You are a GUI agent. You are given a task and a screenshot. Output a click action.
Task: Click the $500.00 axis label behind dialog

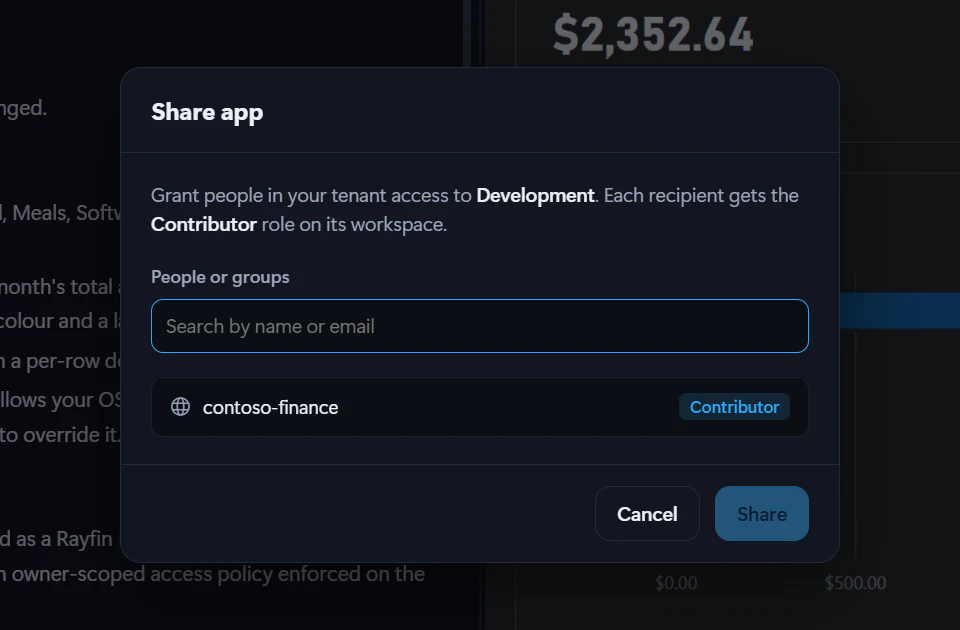point(855,583)
